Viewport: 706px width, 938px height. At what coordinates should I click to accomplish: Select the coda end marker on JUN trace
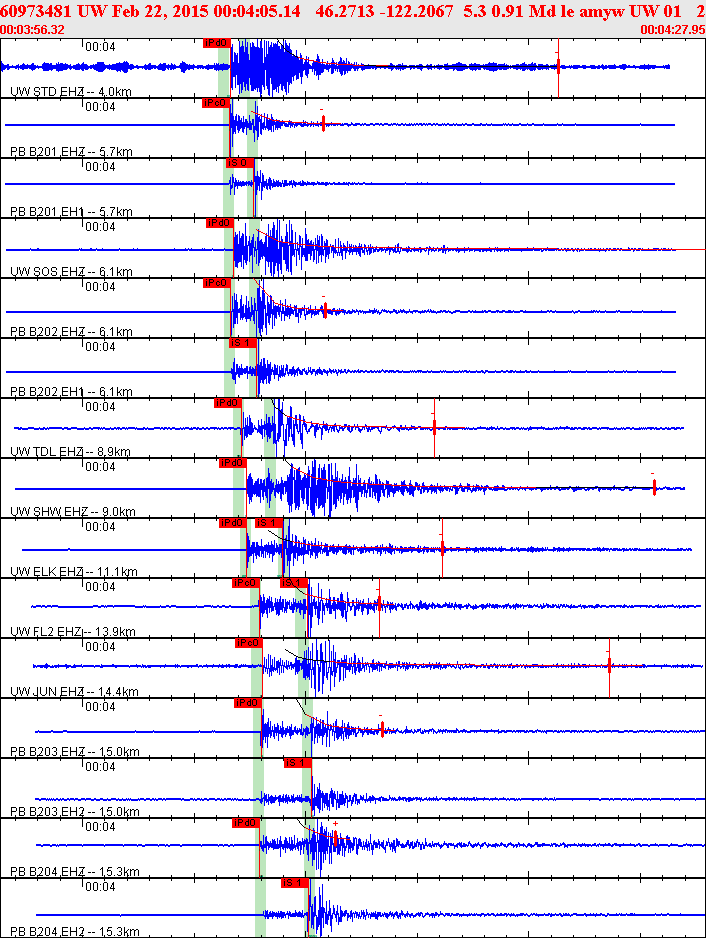click(609, 666)
